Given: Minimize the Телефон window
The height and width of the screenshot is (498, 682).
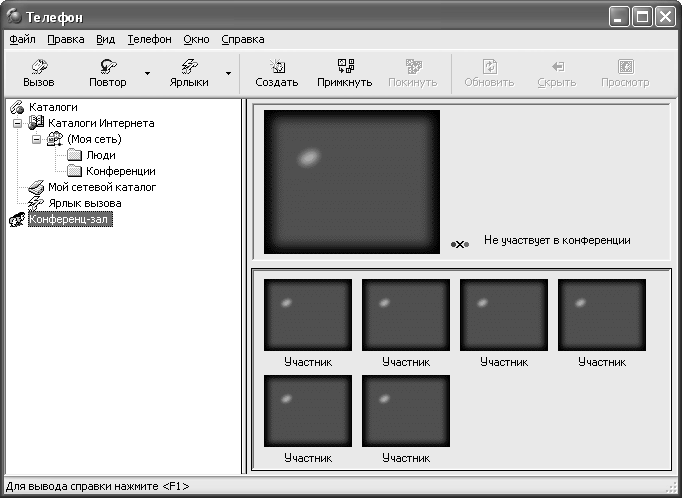Looking at the screenshot, I should click(x=618, y=17).
